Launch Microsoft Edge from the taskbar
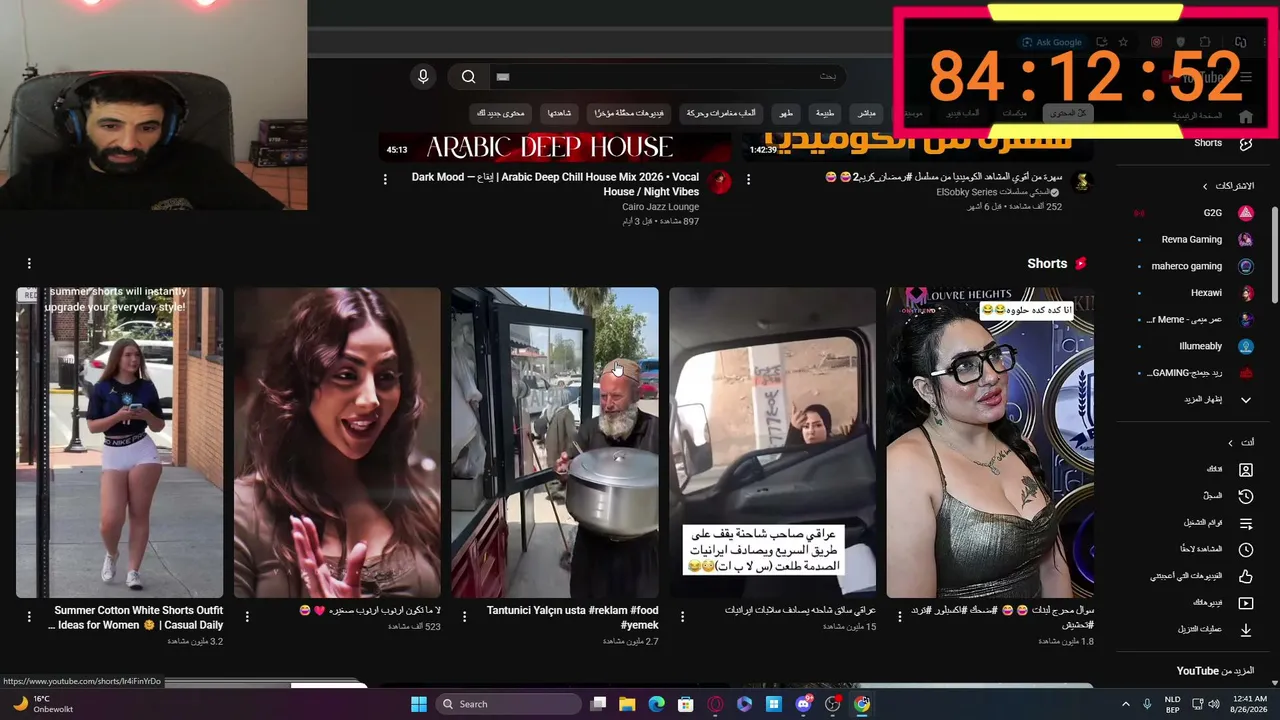Image resolution: width=1280 pixels, height=720 pixels. click(x=656, y=704)
